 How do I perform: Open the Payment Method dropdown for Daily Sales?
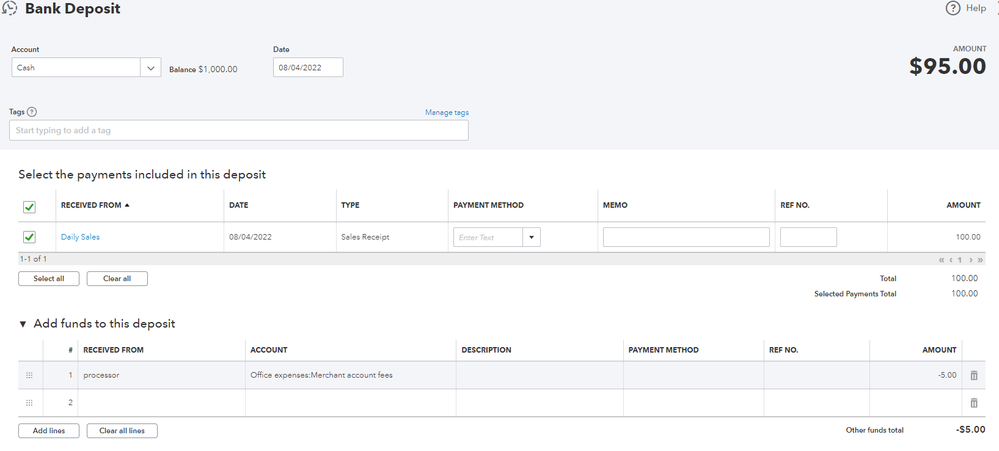pos(531,238)
